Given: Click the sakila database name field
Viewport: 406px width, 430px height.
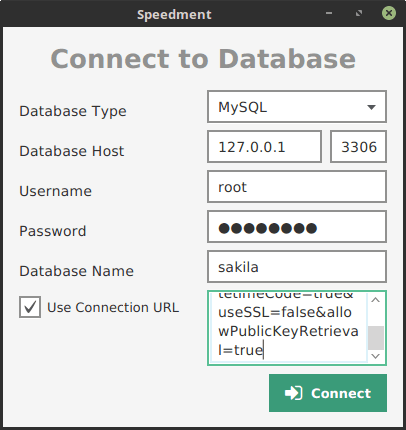Looking at the screenshot, I should (x=297, y=267).
